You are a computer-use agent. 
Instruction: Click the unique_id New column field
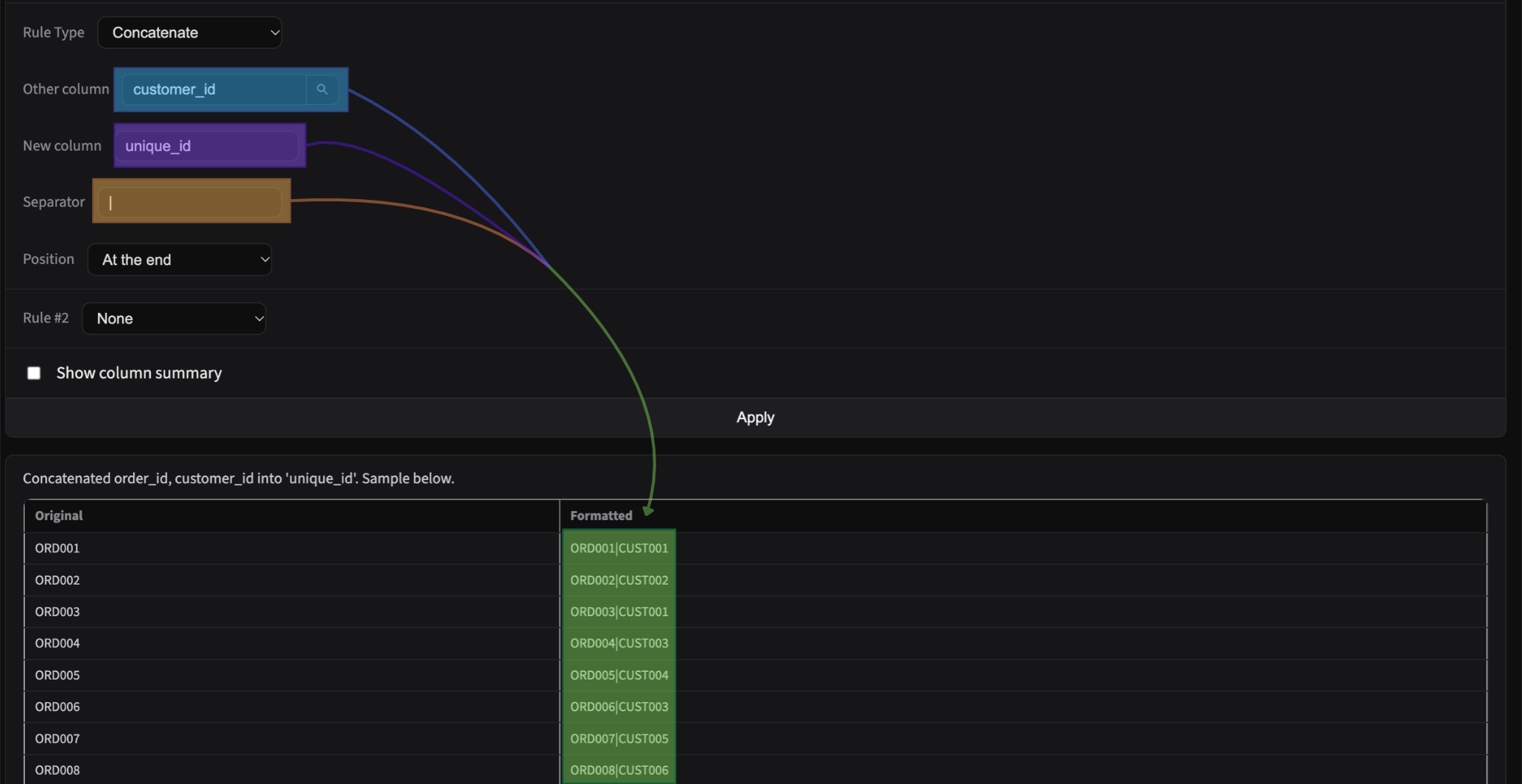pyautogui.click(x=207, y=146)
